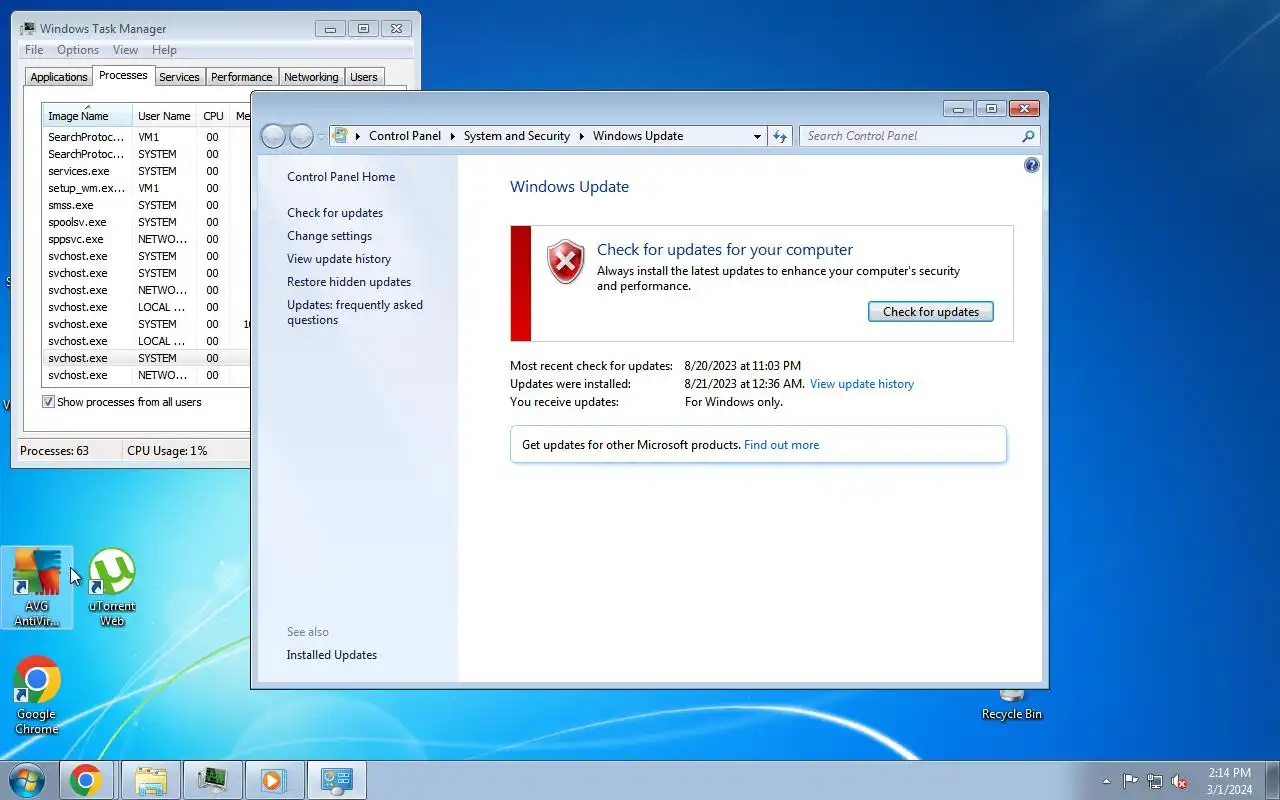Switch to Control Panel taskbar button

click(x=336, y=780)
